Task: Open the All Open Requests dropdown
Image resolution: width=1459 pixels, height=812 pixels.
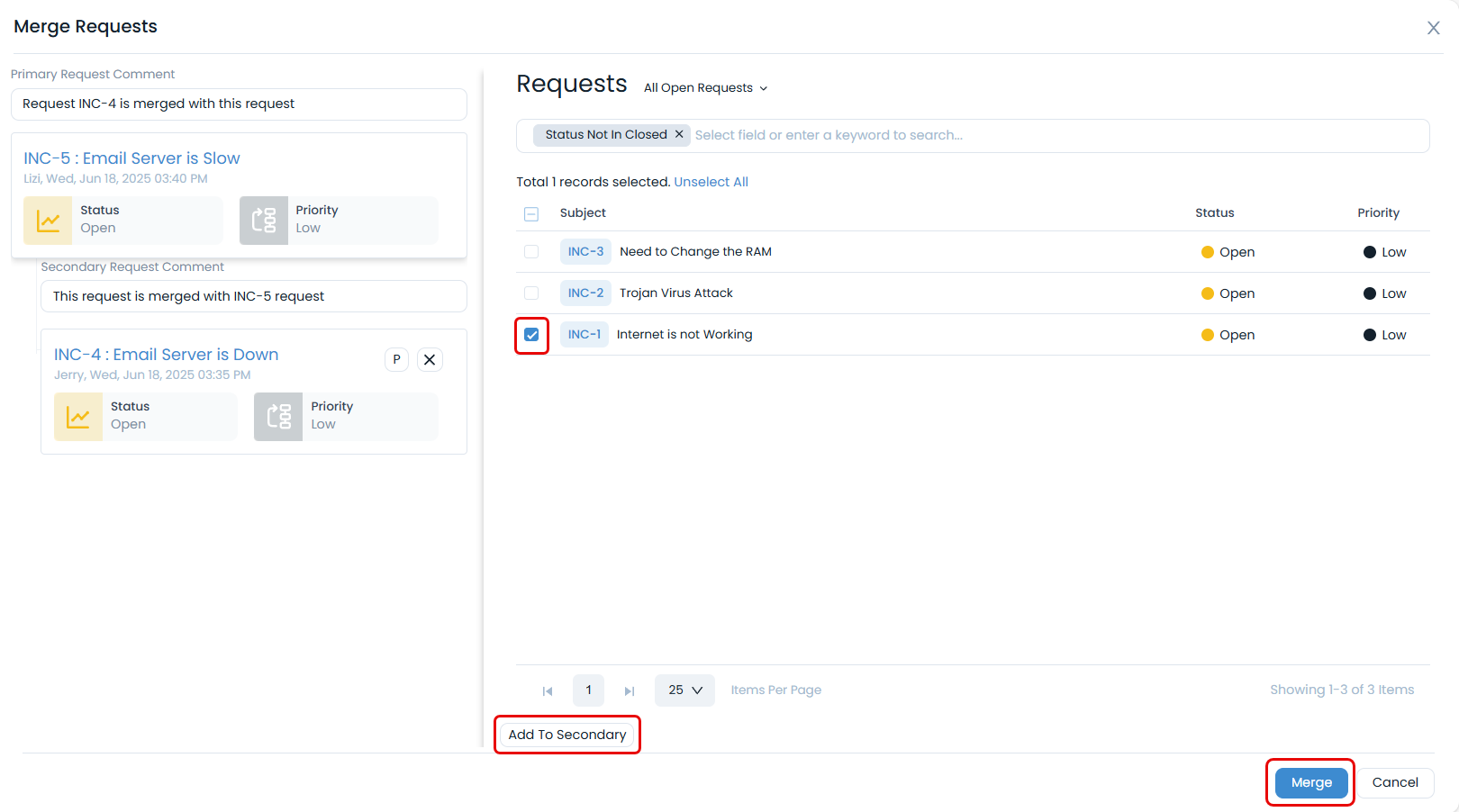Action: coord(705,87)
